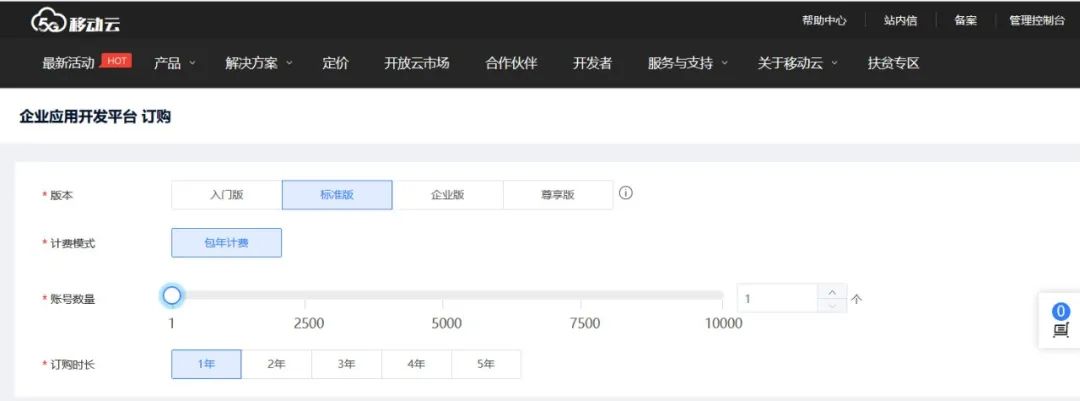Click the 移动云 5G logo

point(75,21)
